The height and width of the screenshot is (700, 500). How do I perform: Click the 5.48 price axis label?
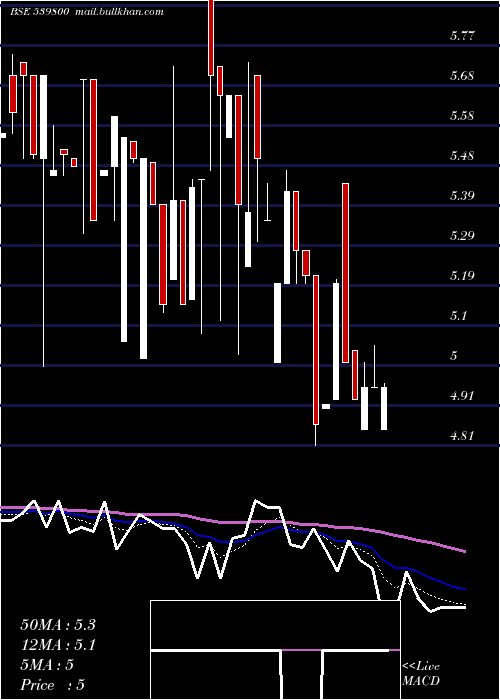coord(462,156)
